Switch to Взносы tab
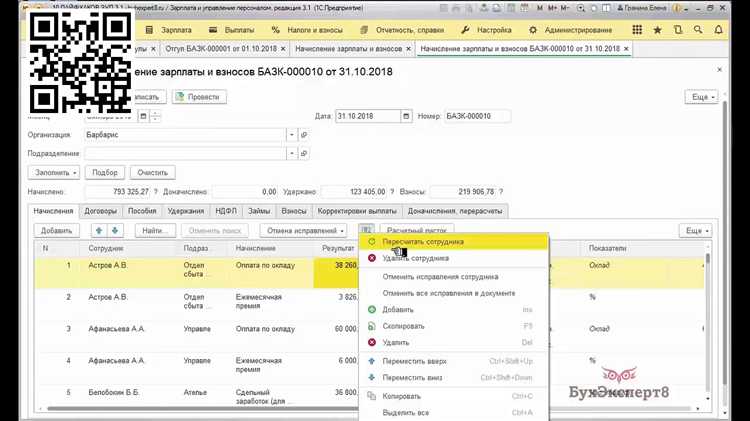Image resolution: width=750 pixels, height=421 pixels. click(x=294, y=211)
